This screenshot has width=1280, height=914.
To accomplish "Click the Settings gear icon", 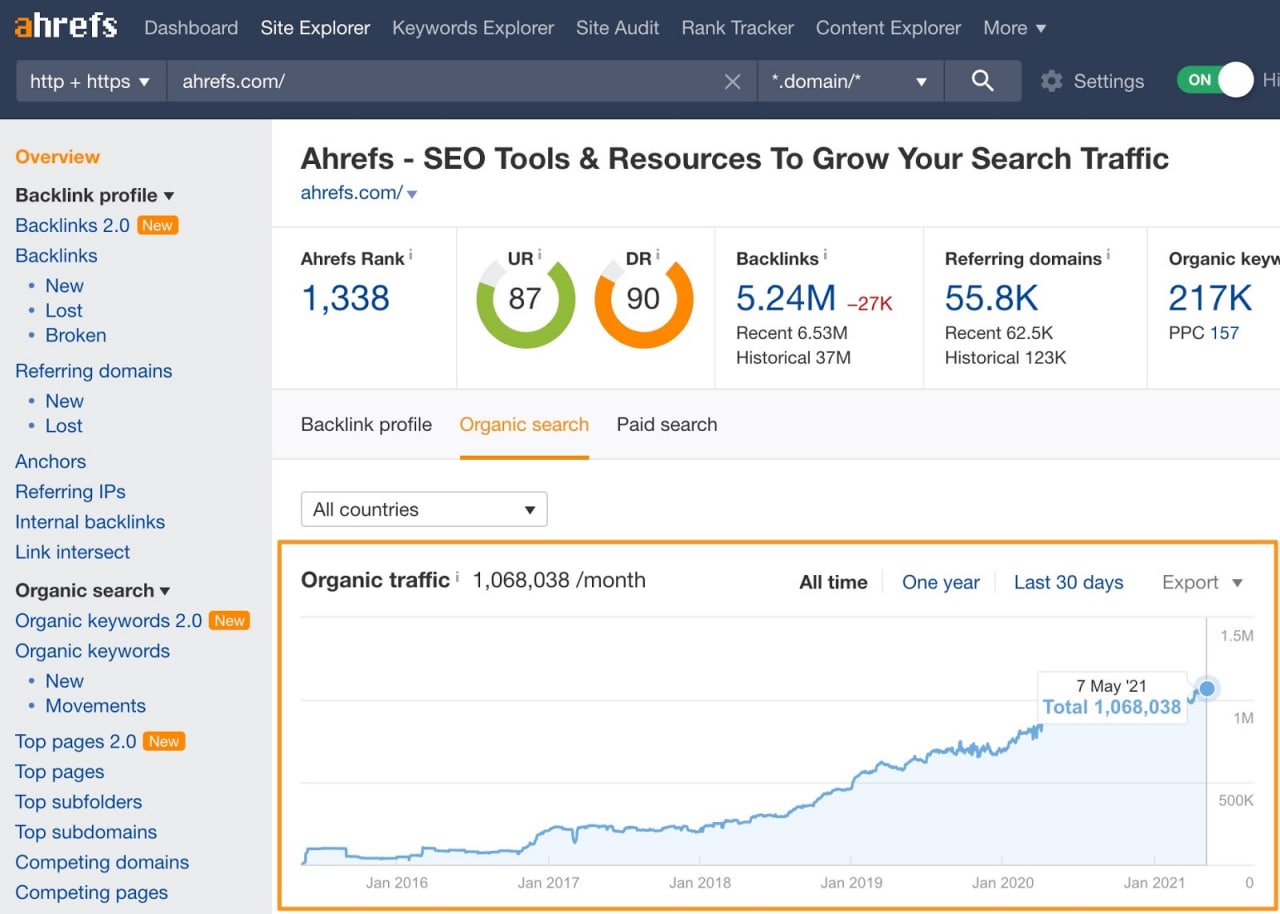I will [x=1051, y=82].
